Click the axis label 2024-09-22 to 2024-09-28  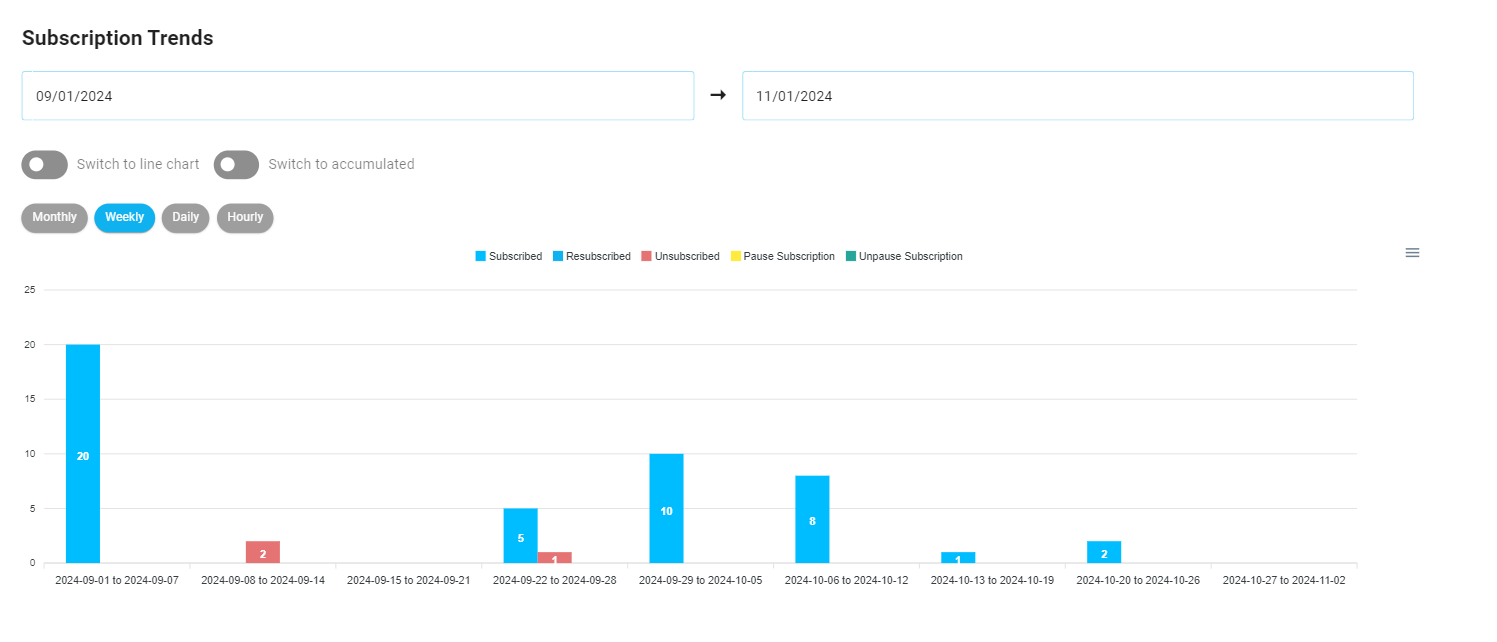(x=555, y=580)
